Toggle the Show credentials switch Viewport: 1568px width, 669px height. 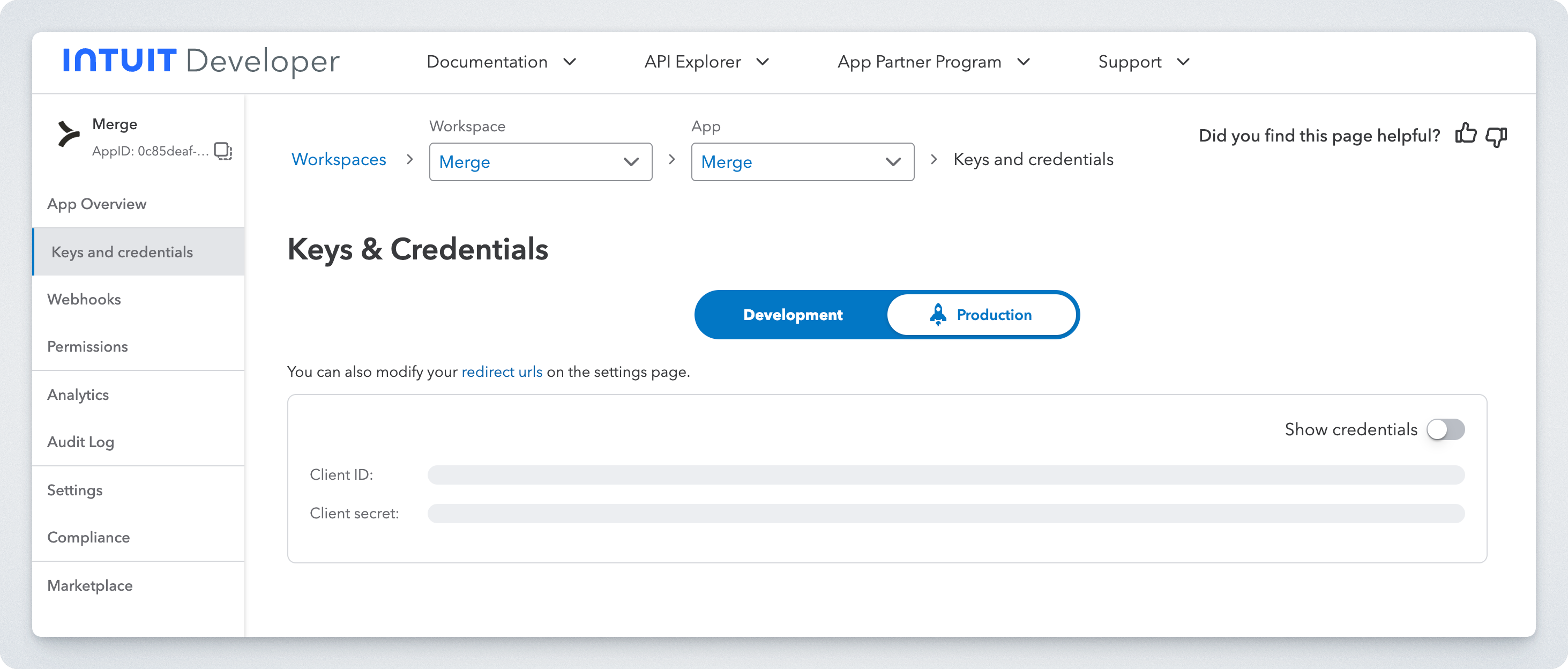[x=1446, y=430]
